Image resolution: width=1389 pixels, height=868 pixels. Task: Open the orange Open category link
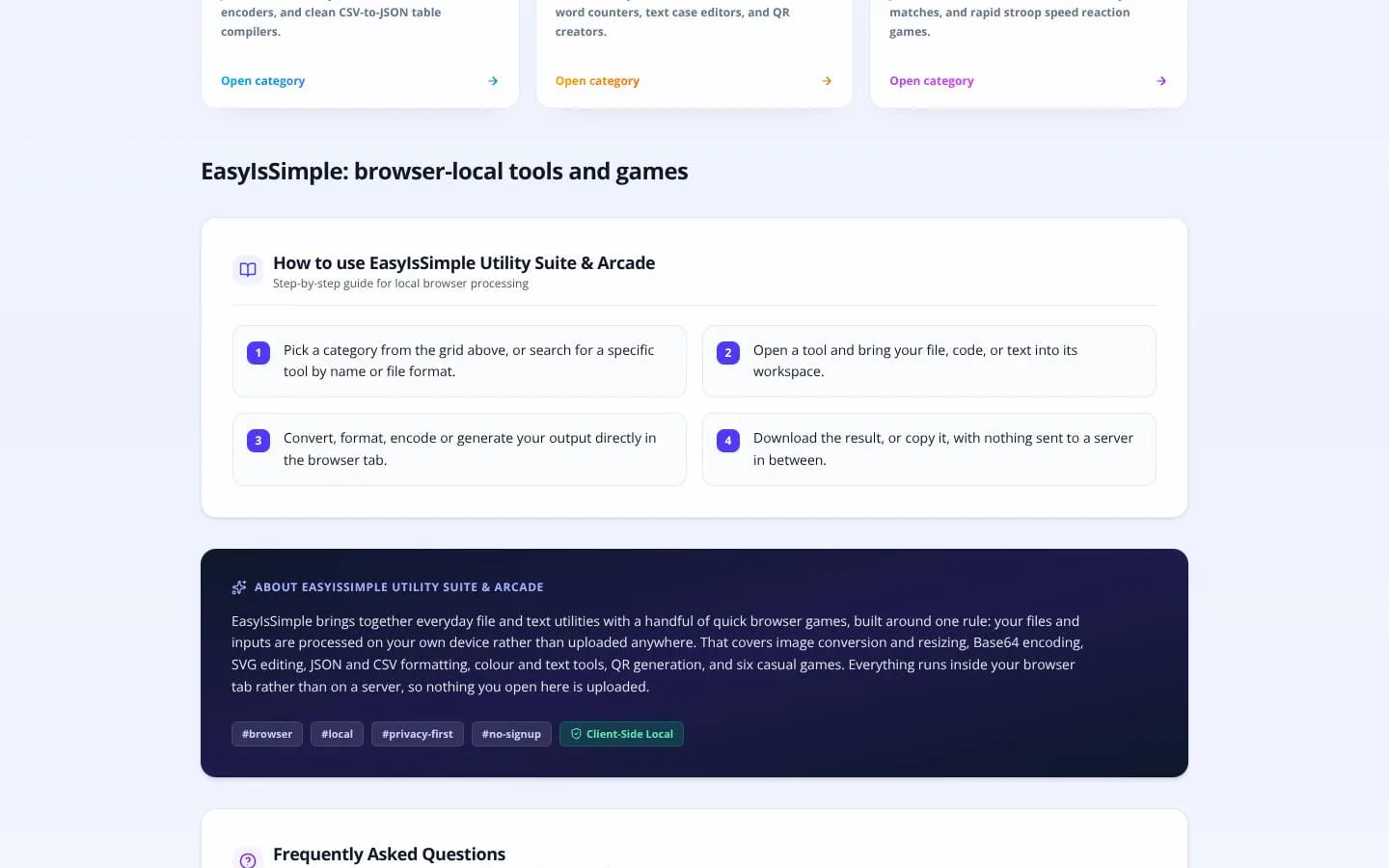(597, 81)
